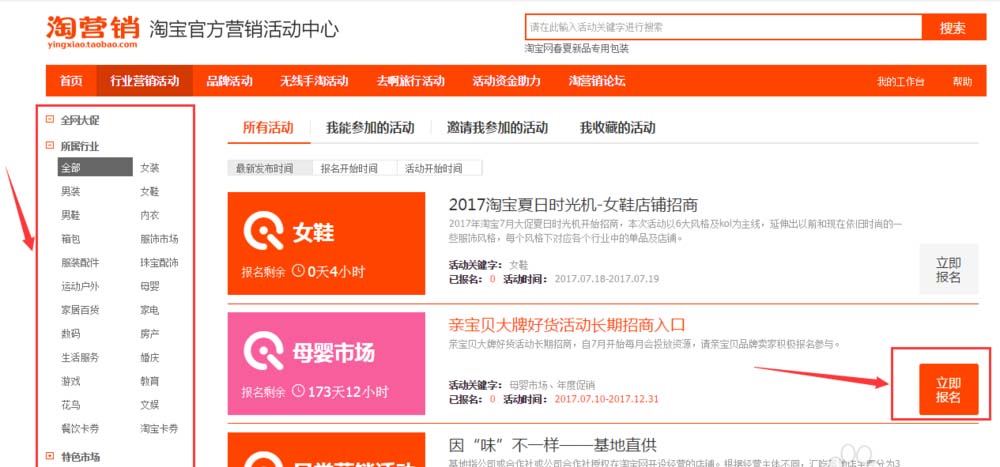Select 文娱 in the industry filter
The width and height of the screenshot is (1000, 467).
click(x=150, y=404)
